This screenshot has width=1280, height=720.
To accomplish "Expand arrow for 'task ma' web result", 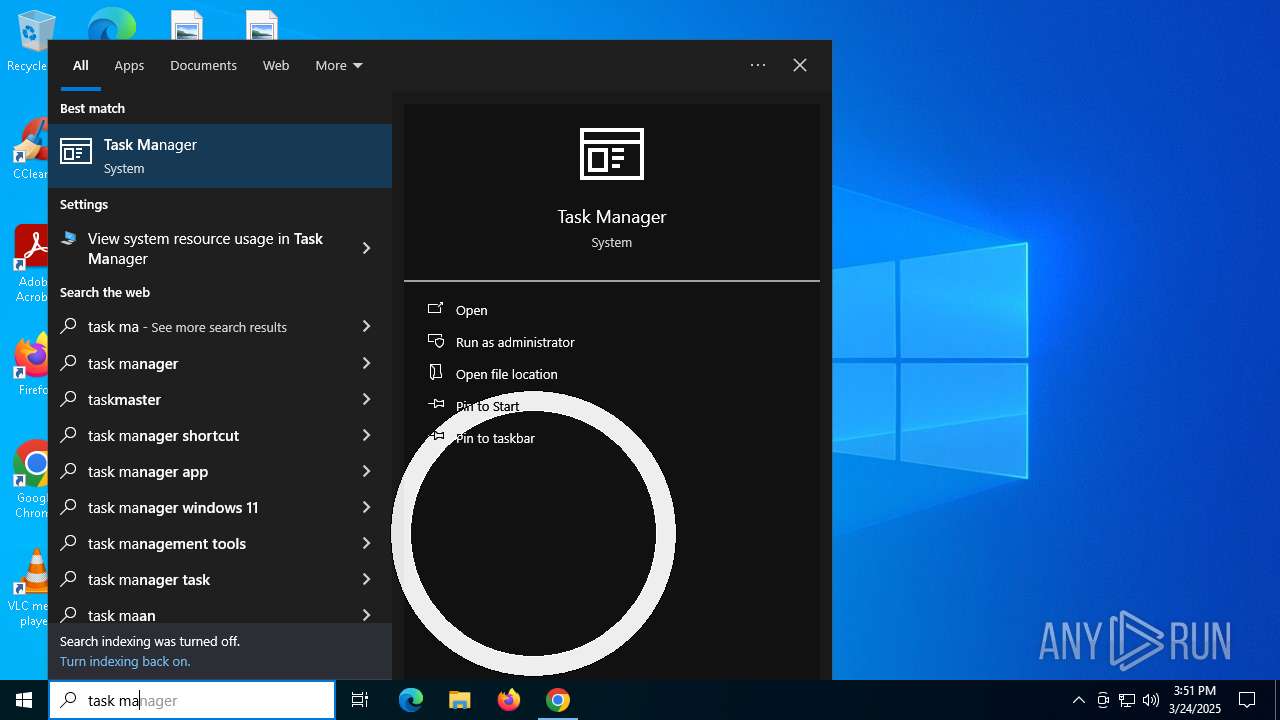I will pyautogui.click(x=366, y=326).
